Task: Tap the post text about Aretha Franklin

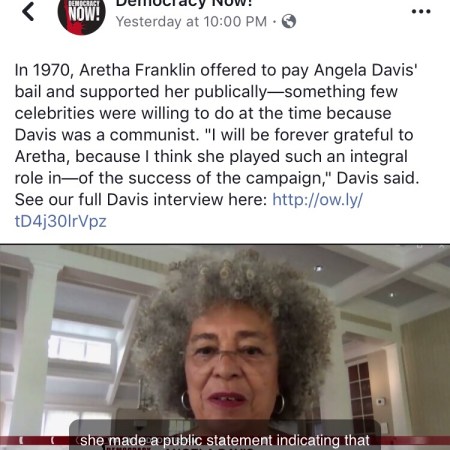Action: tap(217, 135)
